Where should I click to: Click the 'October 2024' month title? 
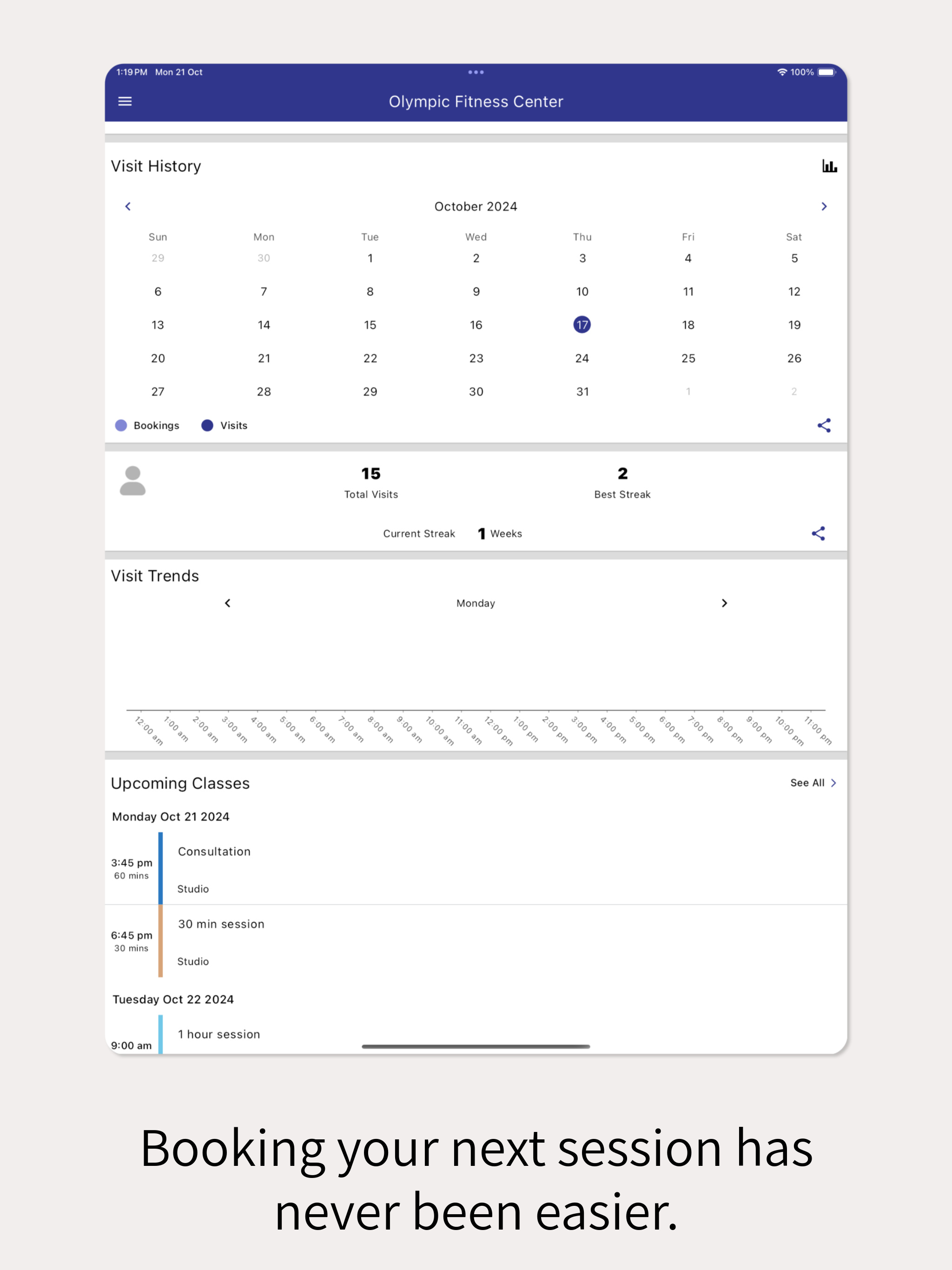pos(476,207)
